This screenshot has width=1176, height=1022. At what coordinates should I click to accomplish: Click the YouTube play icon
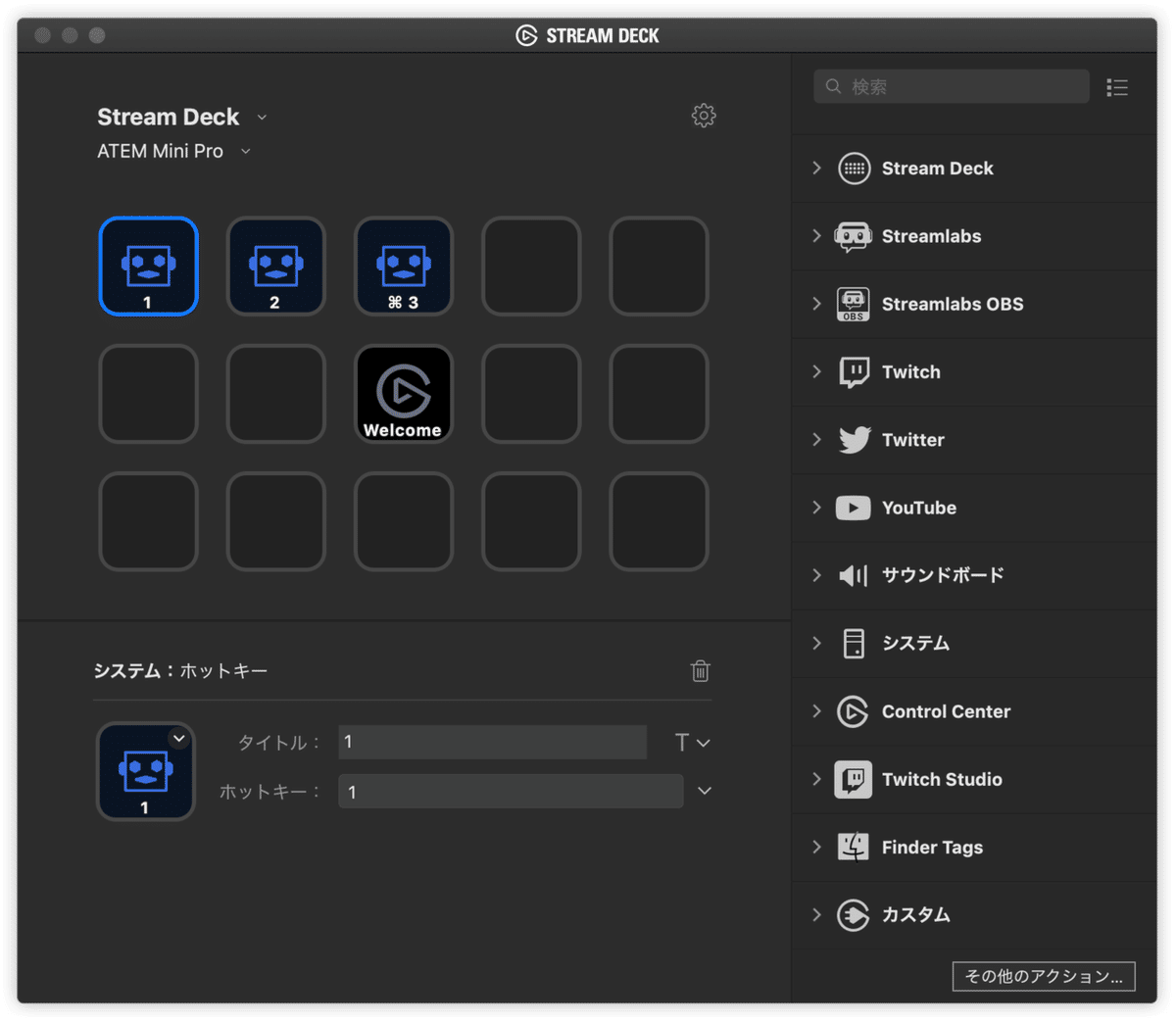(x=853, y=508)
